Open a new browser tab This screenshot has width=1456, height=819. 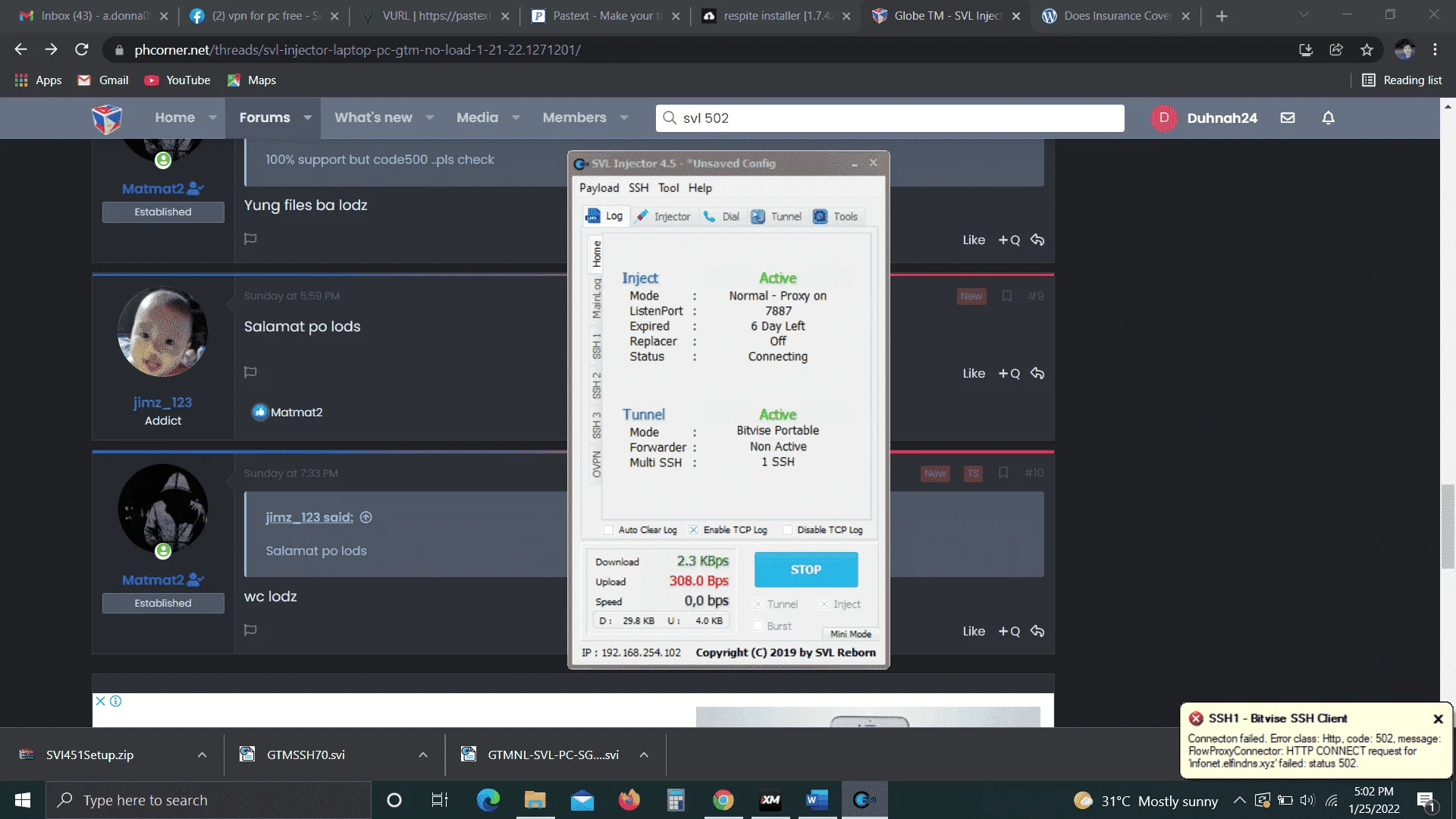(1221, 16)
